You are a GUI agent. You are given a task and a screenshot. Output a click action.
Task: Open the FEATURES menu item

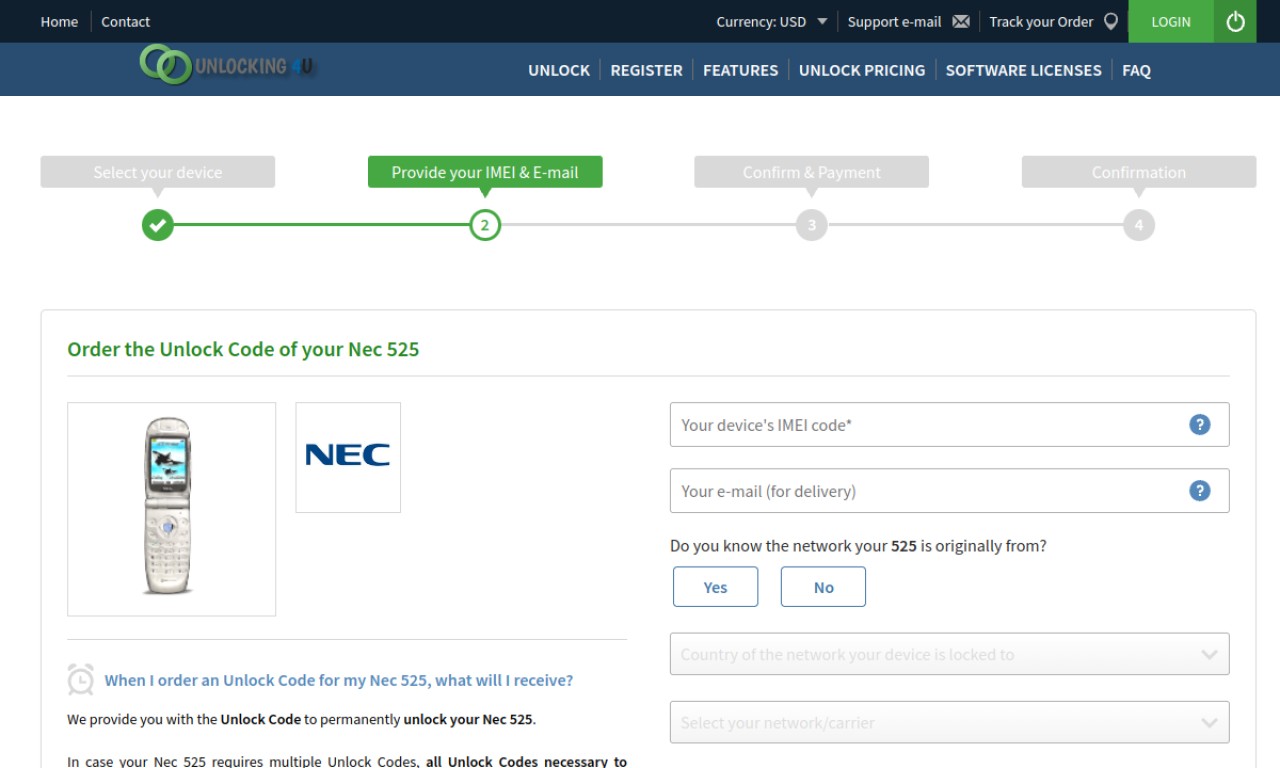tap(740, 70)
